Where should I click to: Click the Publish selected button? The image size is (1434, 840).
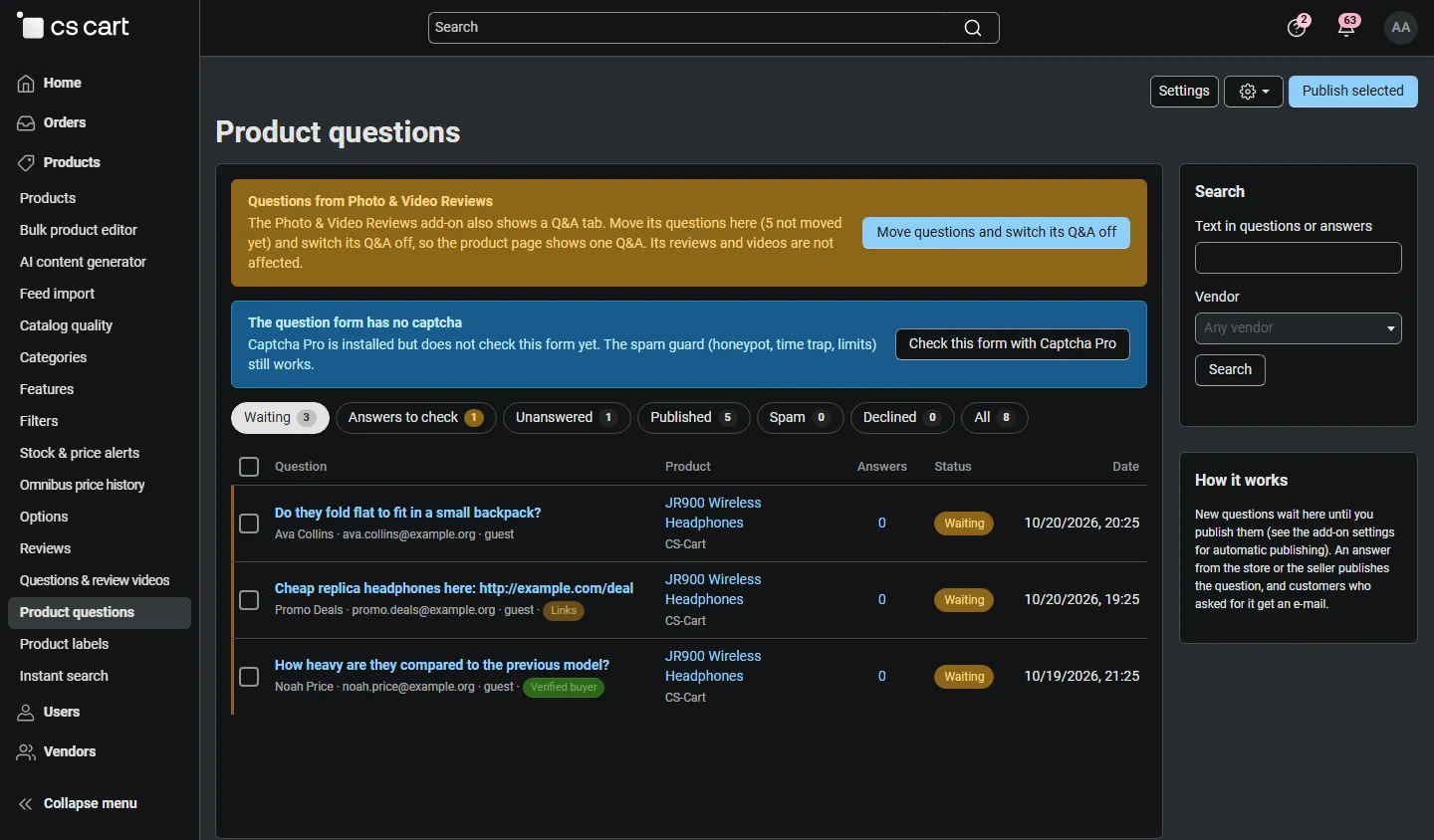1353,92
